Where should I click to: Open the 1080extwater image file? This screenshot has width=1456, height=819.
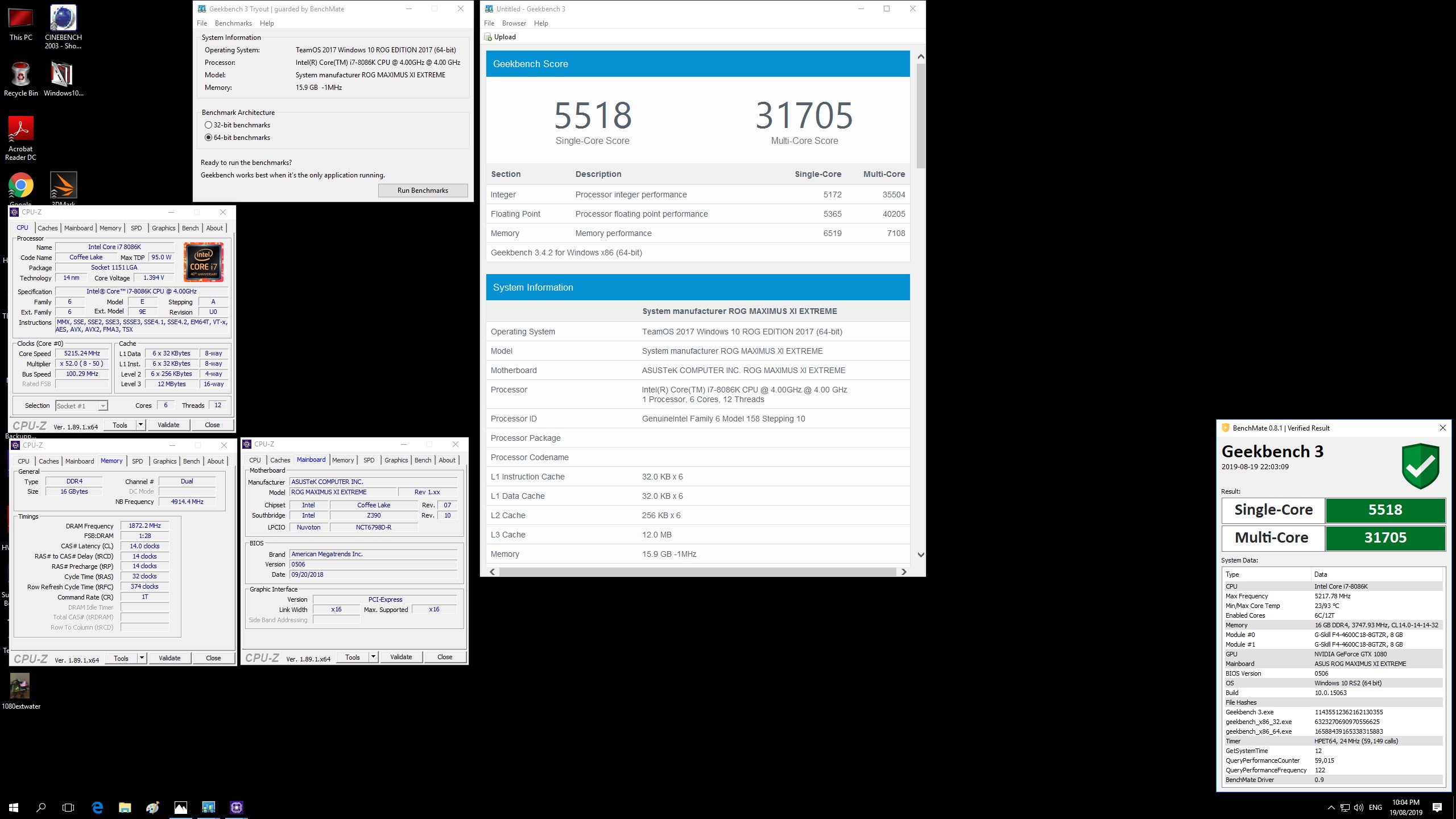(21, 691)
